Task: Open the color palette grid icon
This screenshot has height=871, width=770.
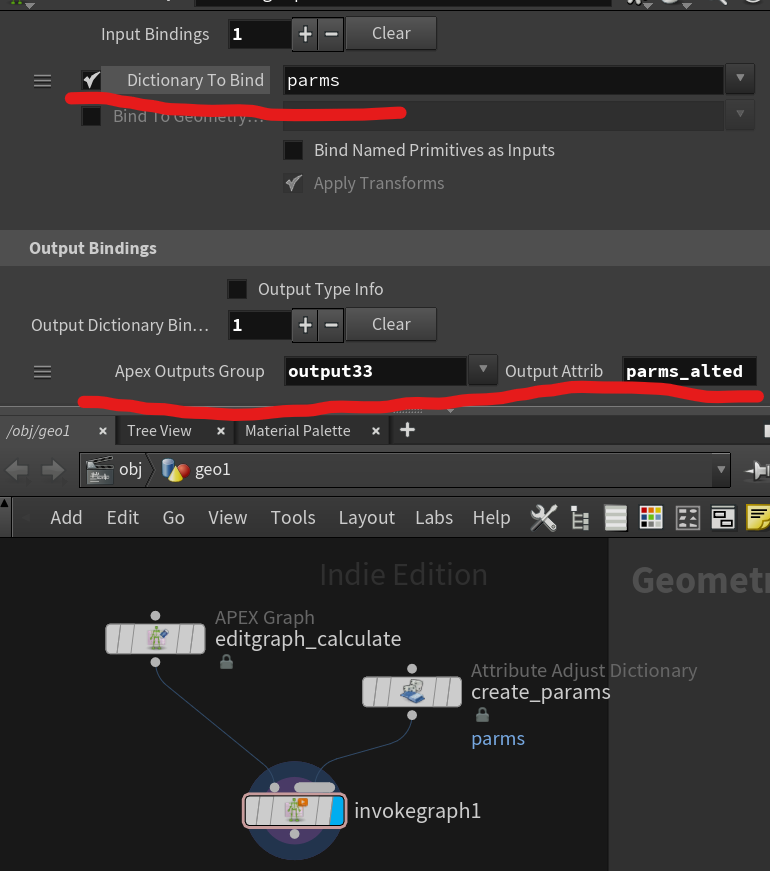Action: click(651, 517)
